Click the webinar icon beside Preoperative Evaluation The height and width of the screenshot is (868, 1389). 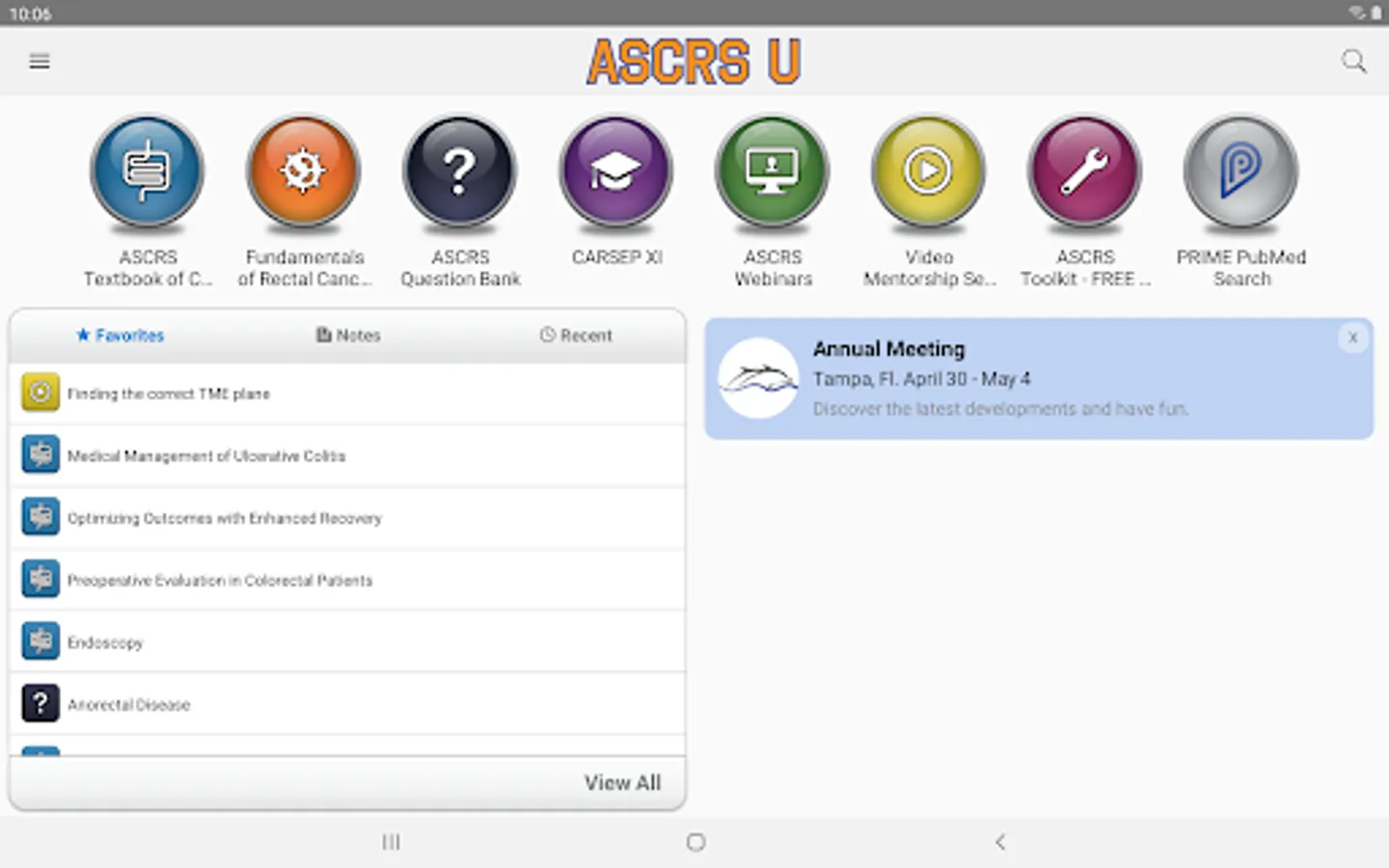(x=41, y=579)
